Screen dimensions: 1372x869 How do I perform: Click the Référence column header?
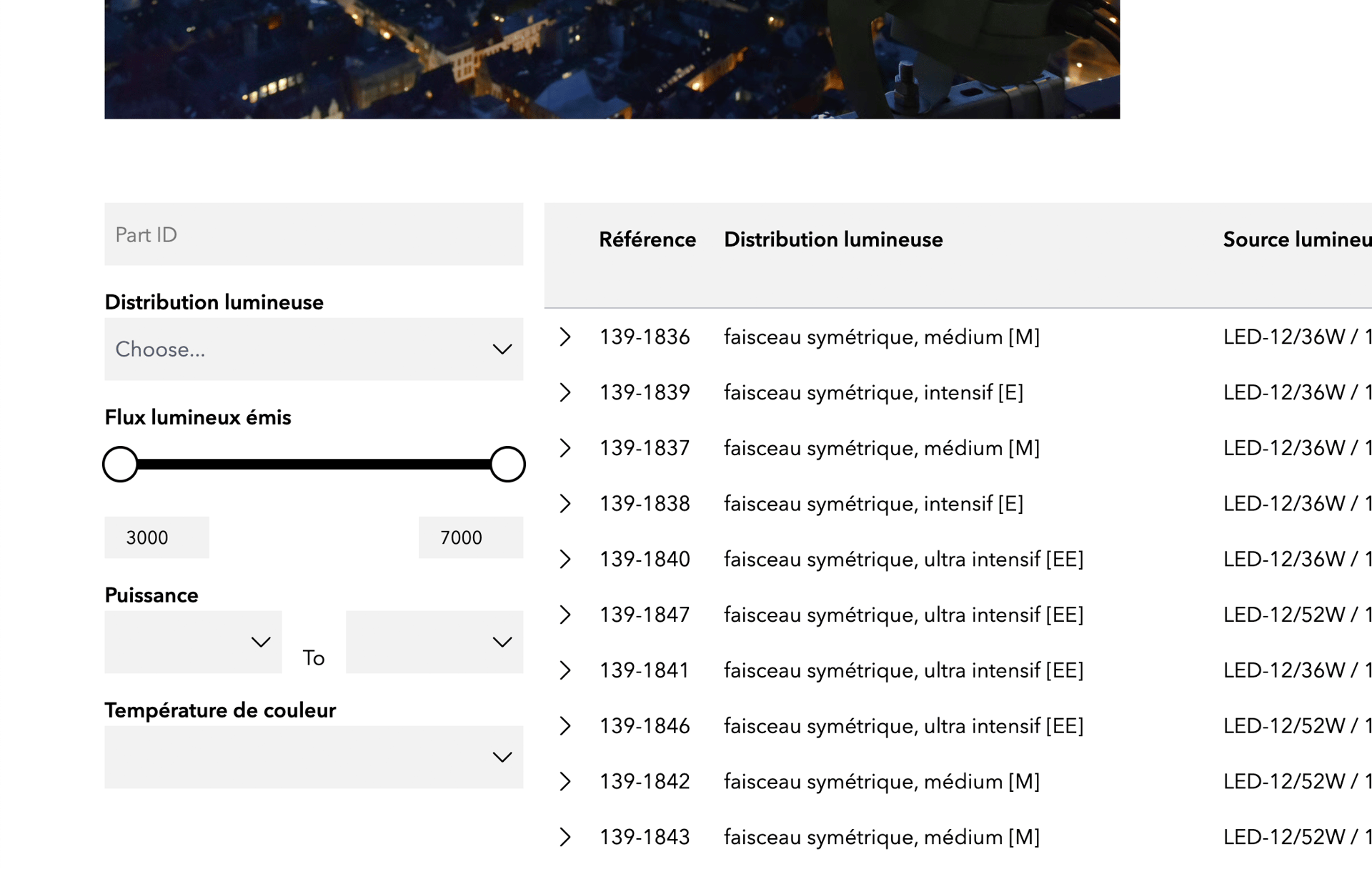(x=647, y=240)
